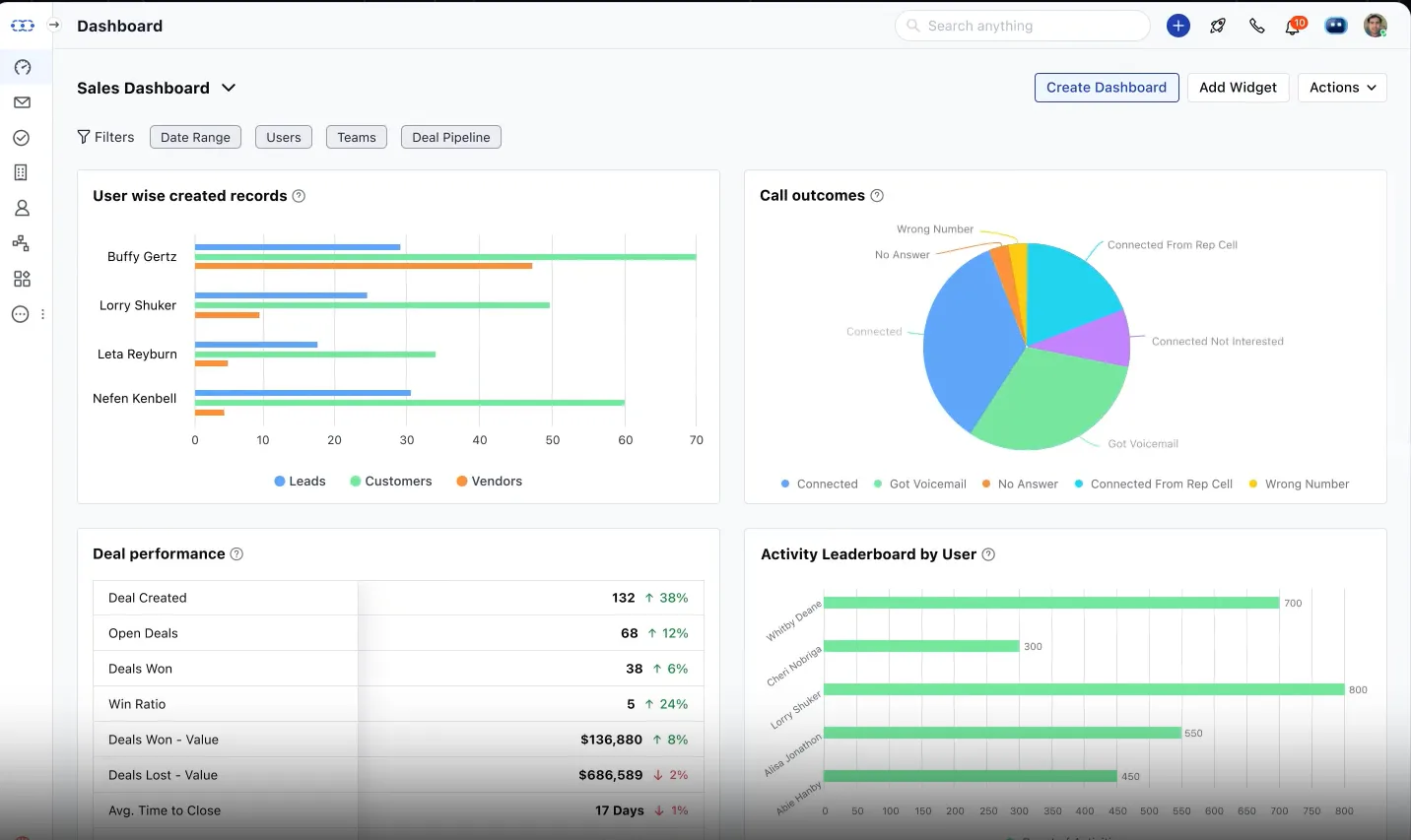Click the "38%" Deal Created change
The image size is (1411, 840).
(x=674, y=598)
